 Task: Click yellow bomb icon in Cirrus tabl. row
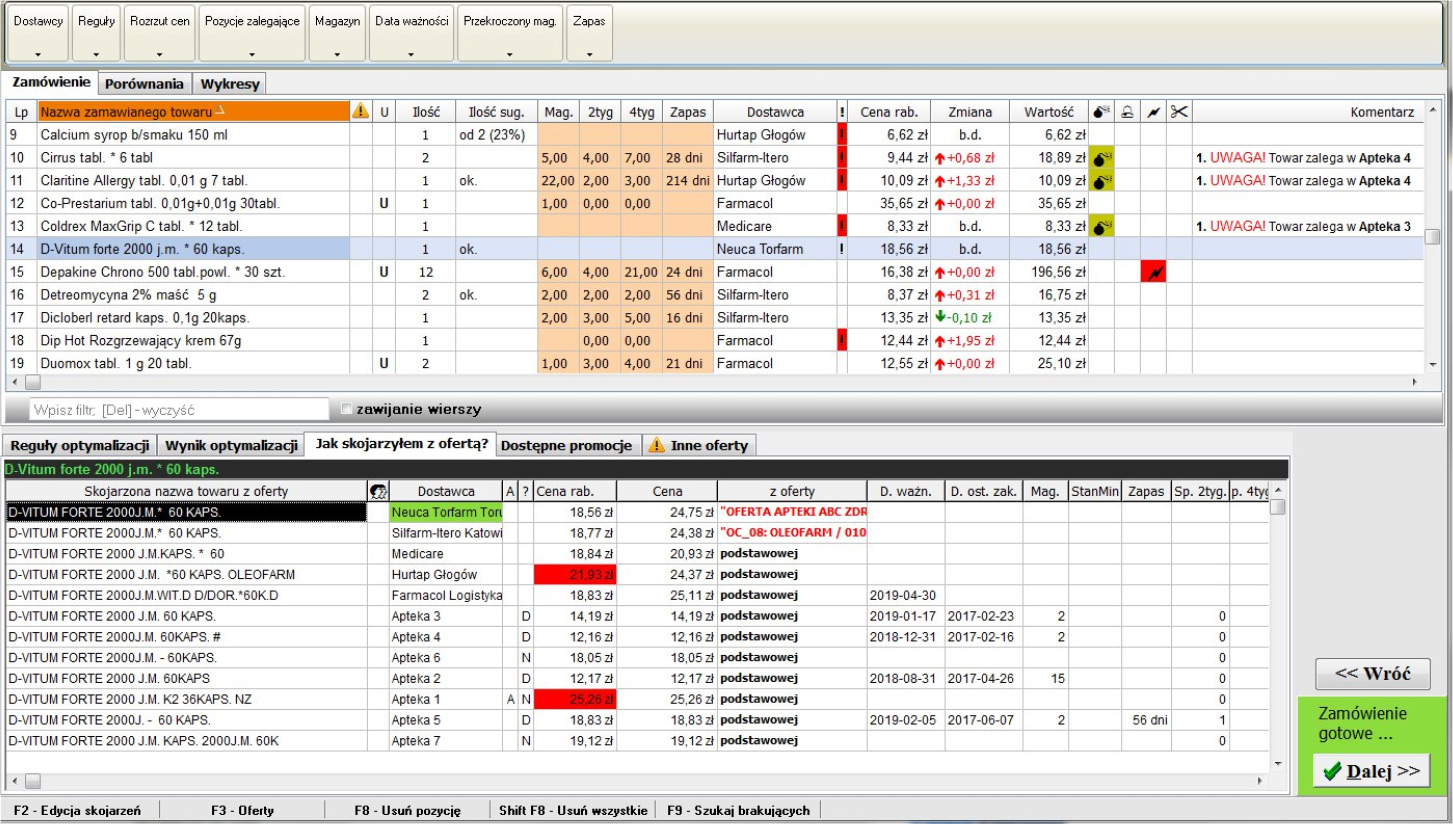point(1101,158)
